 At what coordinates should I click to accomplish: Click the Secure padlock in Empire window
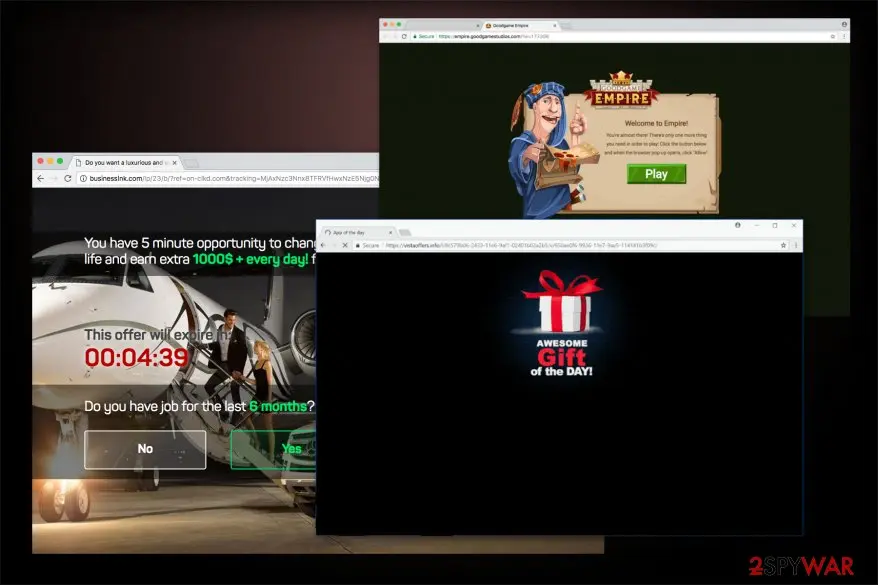click(415, 36)
